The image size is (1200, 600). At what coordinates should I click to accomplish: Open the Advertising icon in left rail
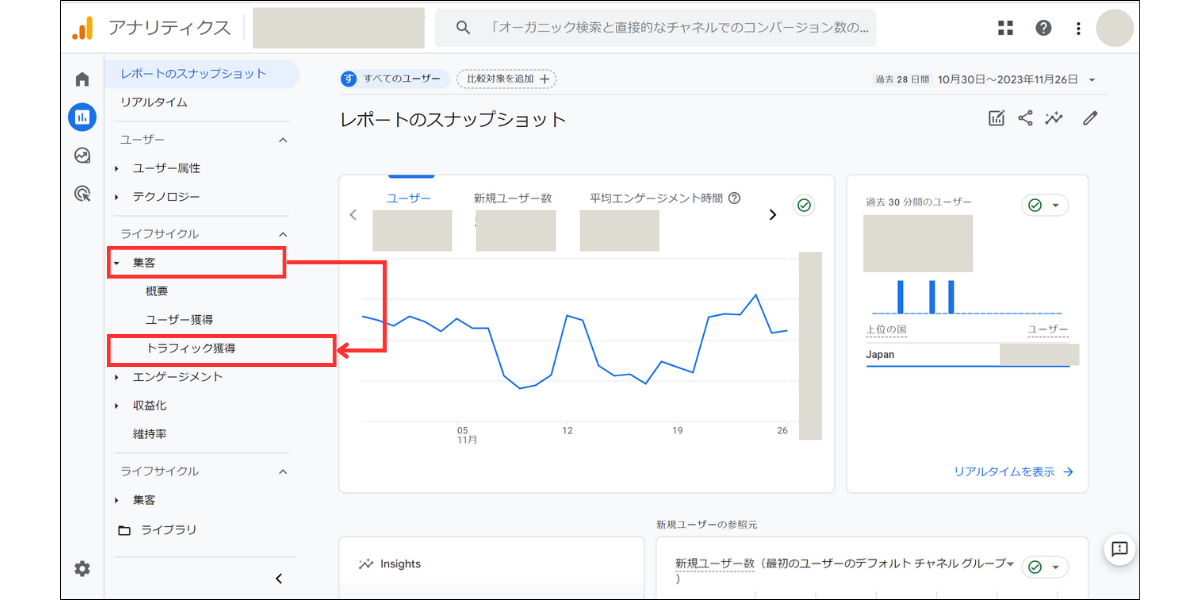[82, 193]
